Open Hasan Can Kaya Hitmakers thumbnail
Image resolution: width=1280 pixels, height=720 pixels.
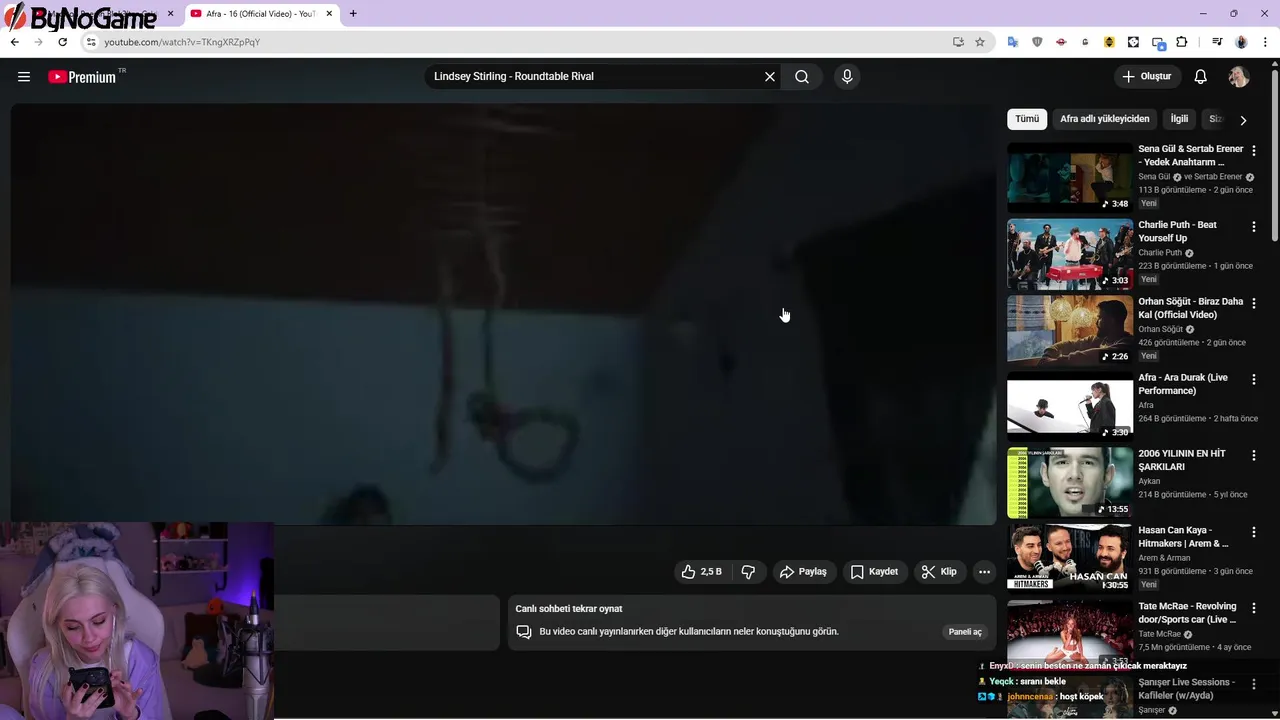[1070, 558]
